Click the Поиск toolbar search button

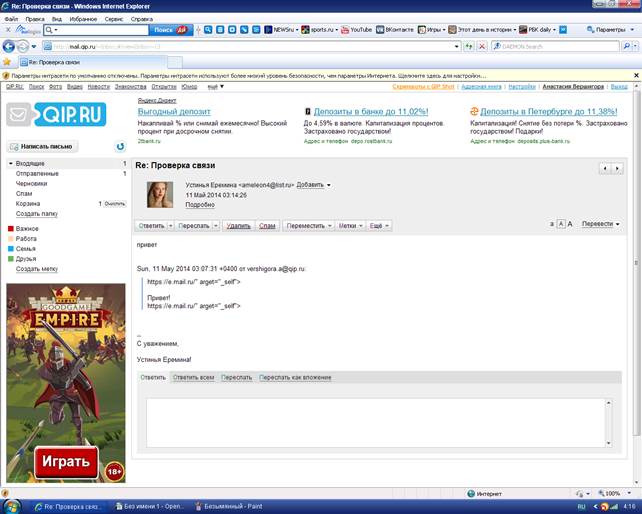[170, 30]
